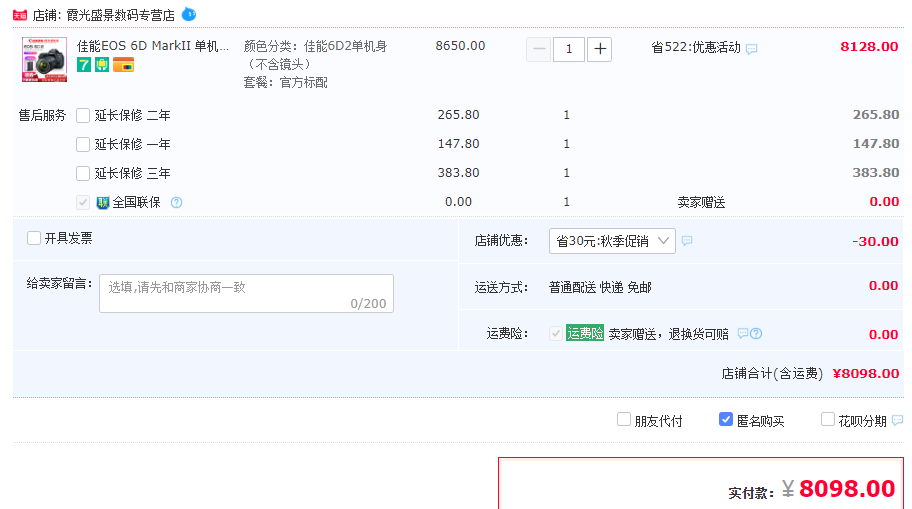The height and width of the screenshot is (509, 912).
Task: Click 普通配送 快递 免邮 shipping method text
Action: (600, 287)
